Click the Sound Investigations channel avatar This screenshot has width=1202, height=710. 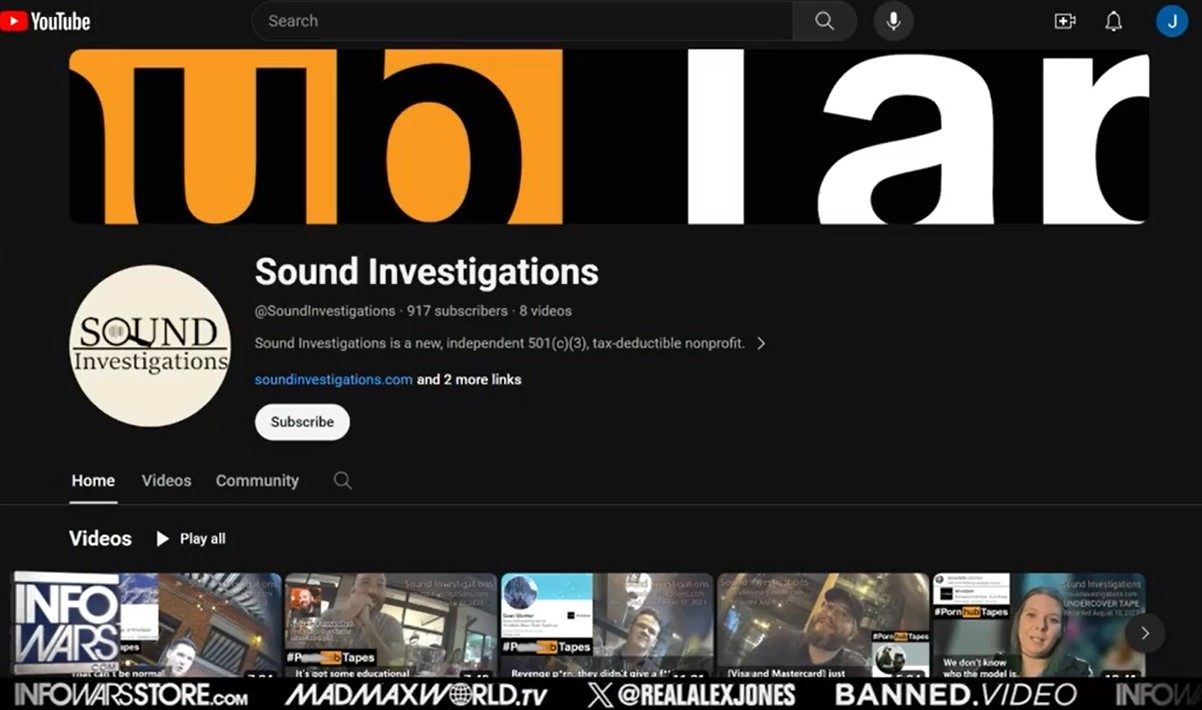[x=150, y=346]
